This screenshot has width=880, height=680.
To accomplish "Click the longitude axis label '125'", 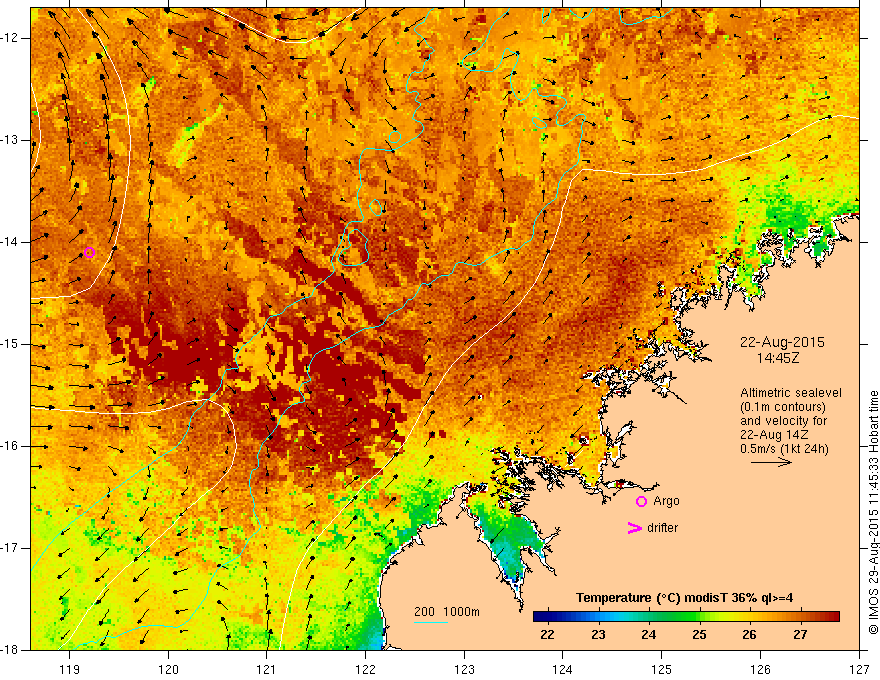I will point(662,669).
